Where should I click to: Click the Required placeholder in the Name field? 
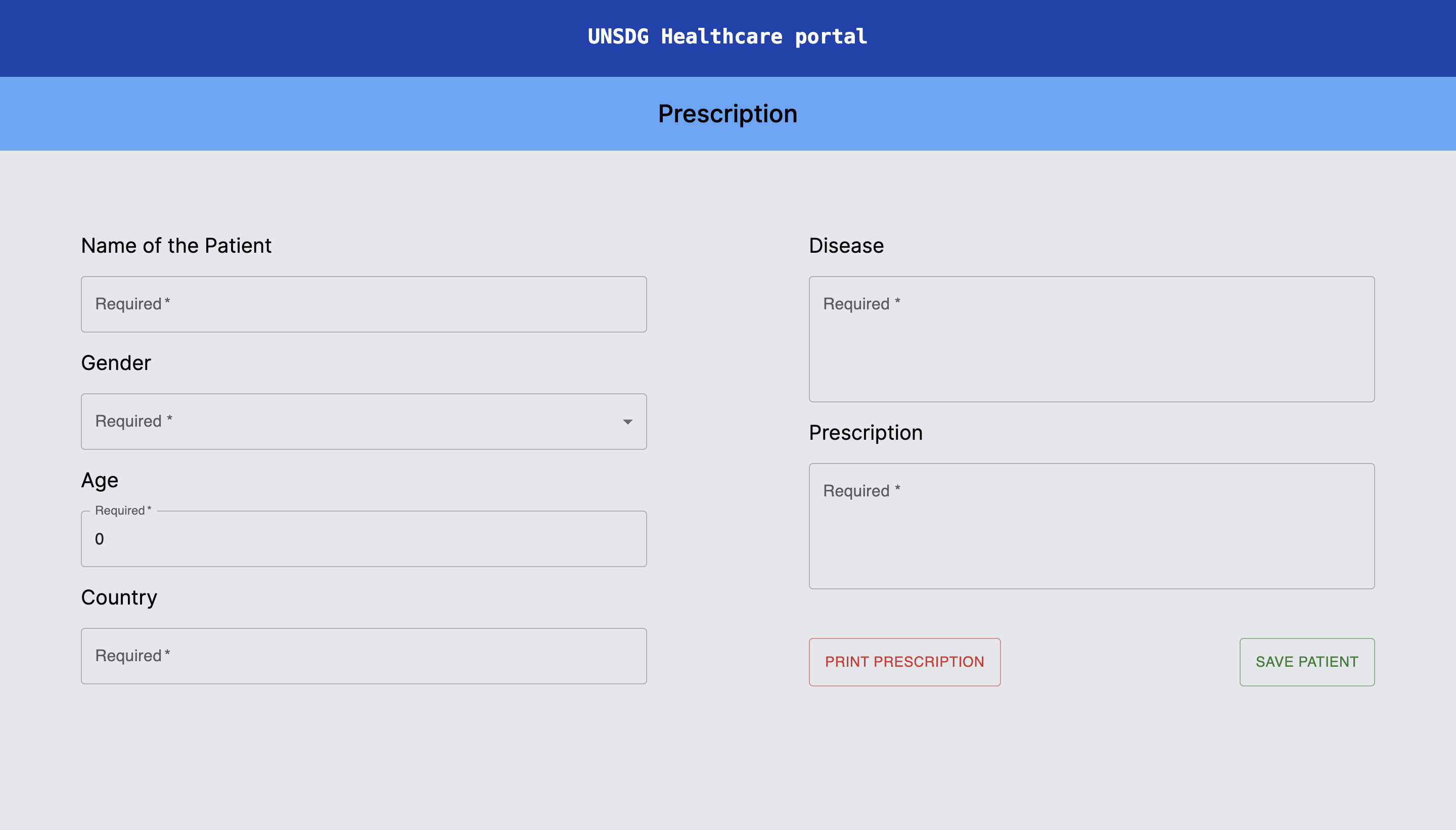132,304
